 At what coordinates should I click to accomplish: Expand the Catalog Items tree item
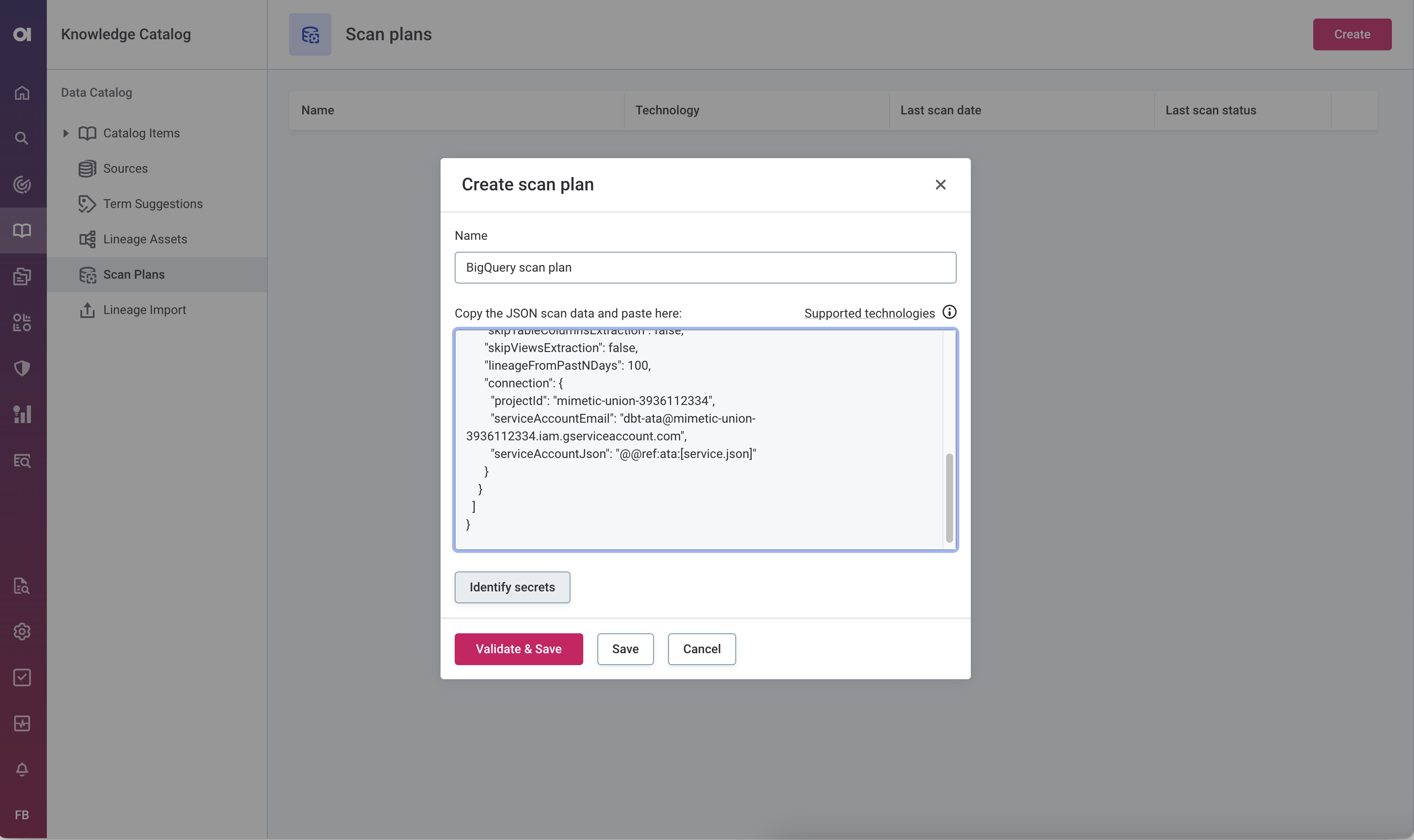(66, 133)
